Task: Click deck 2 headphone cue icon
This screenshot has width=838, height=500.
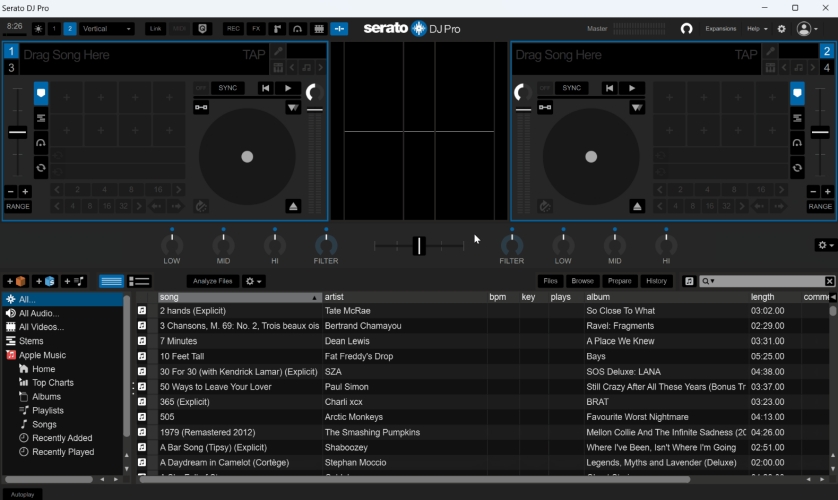Action: (x=797, y=143)
